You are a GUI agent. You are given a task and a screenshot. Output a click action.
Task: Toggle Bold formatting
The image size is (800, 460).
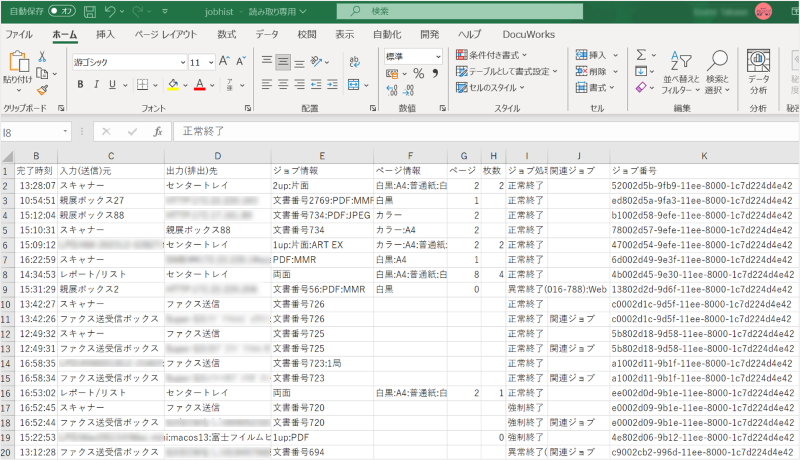pos(80,84)
